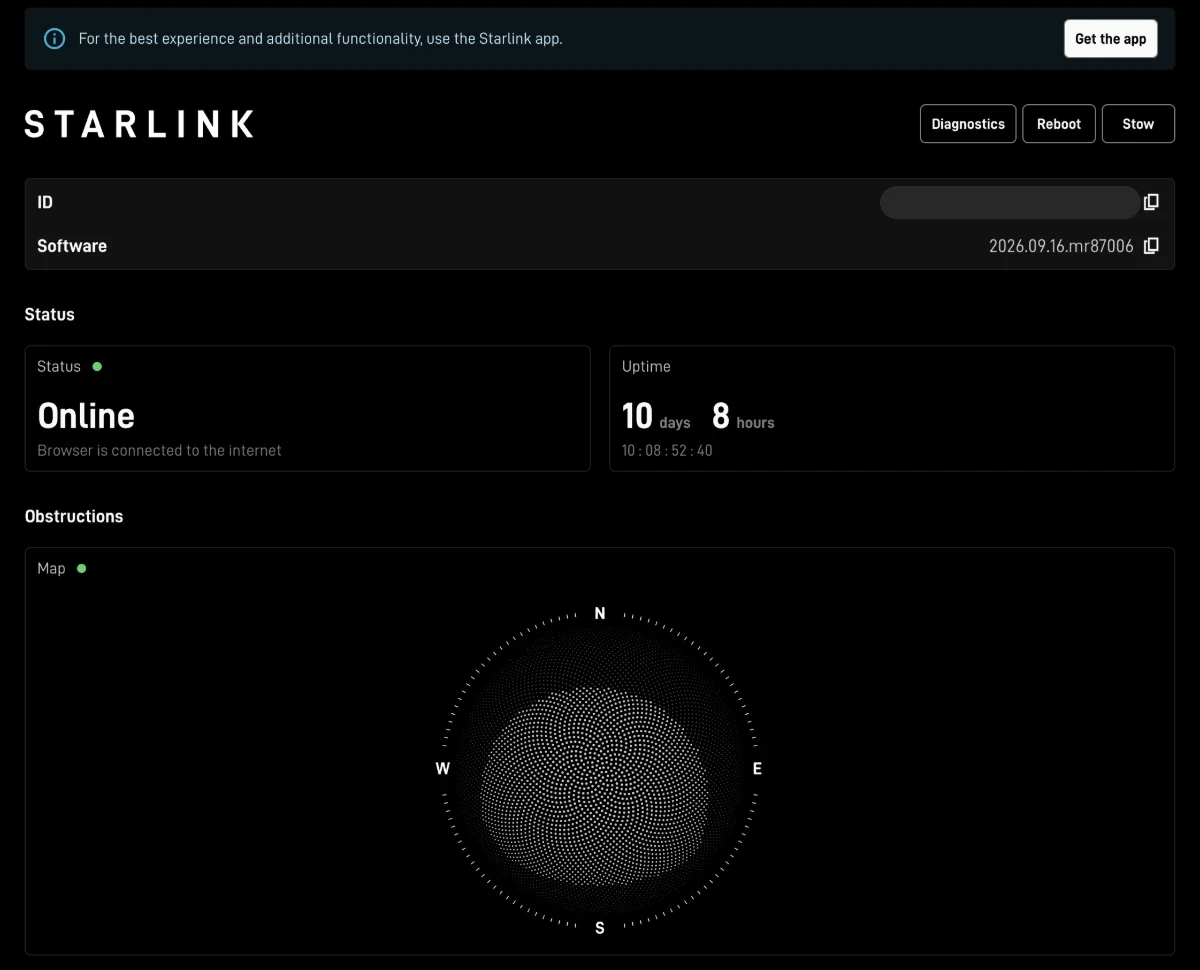Click the STARLINK logo
The image size is (1200, 970).
139,124
